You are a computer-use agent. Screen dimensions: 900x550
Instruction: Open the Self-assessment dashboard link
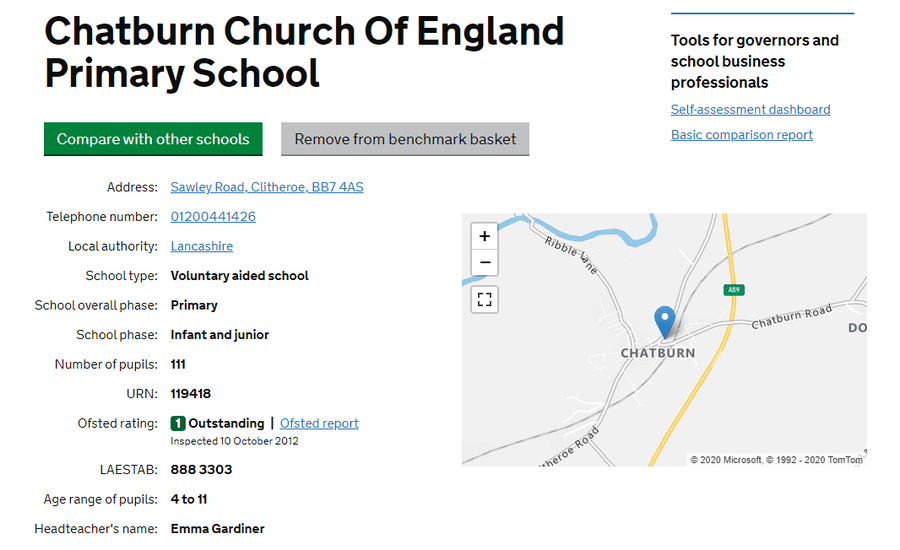pyautogui.click(x=750, y=110)
